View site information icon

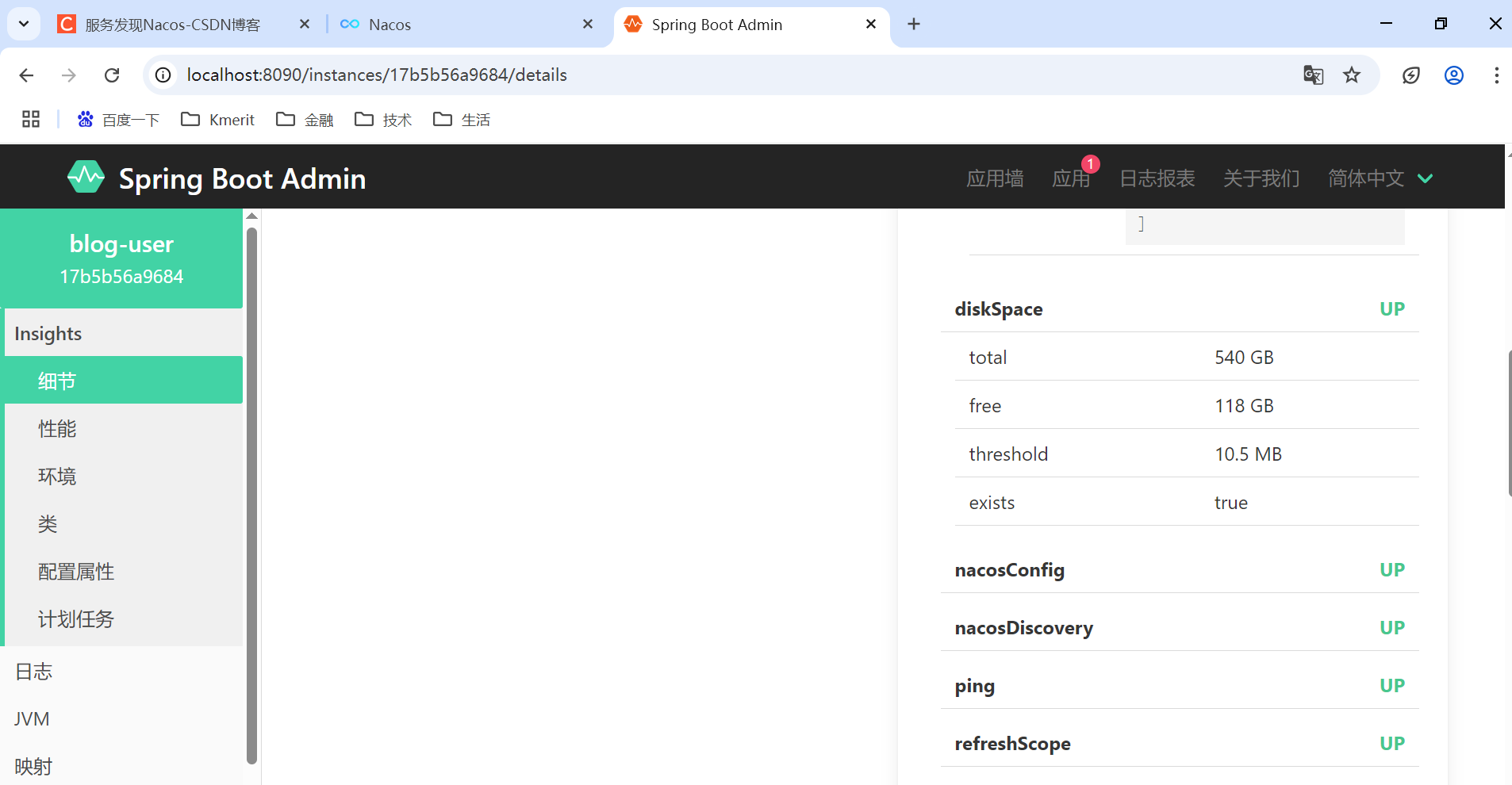tap(163, 75)
